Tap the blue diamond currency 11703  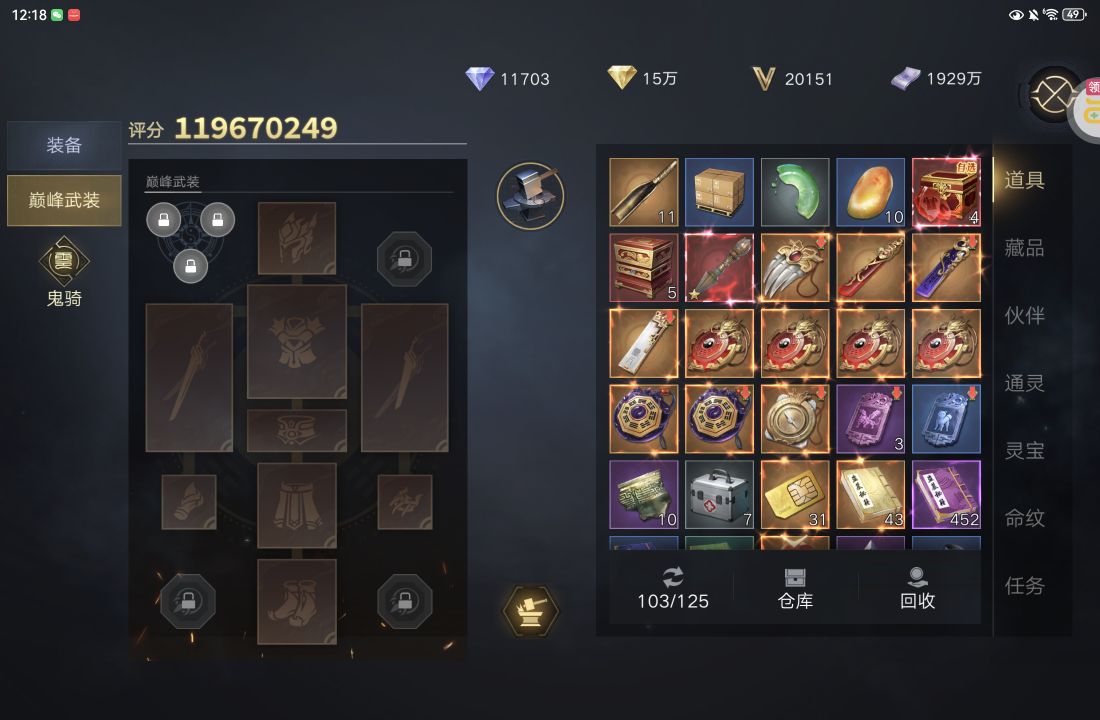coord(508,79)
